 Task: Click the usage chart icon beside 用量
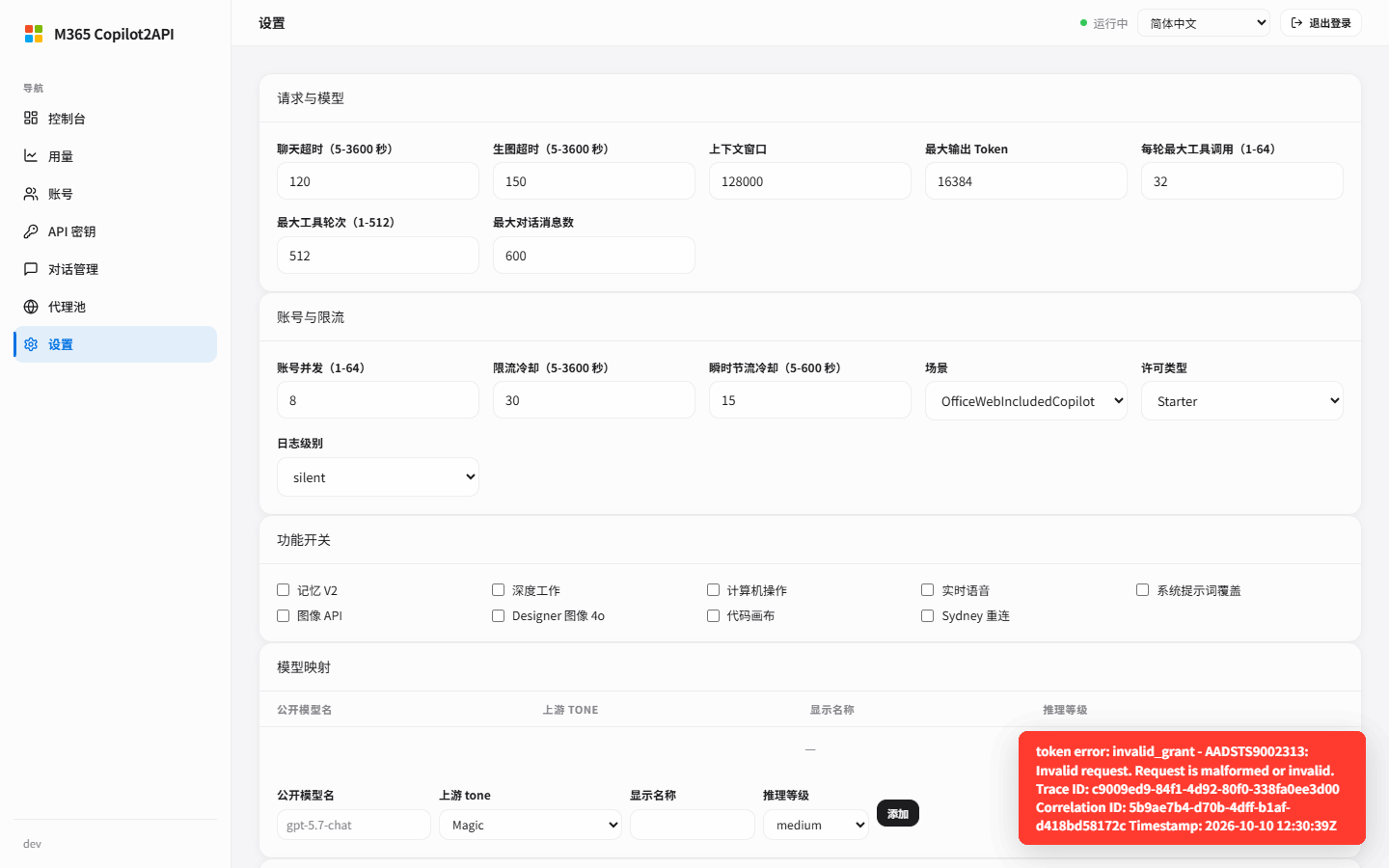pyautogui.click(x=31, y=155)
